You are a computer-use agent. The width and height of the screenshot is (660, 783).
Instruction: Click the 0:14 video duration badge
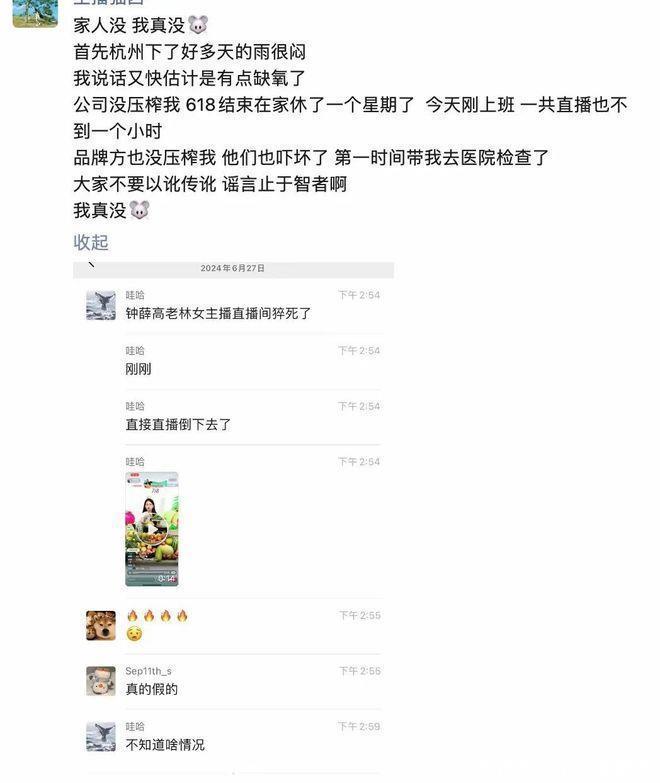point(167,578)
